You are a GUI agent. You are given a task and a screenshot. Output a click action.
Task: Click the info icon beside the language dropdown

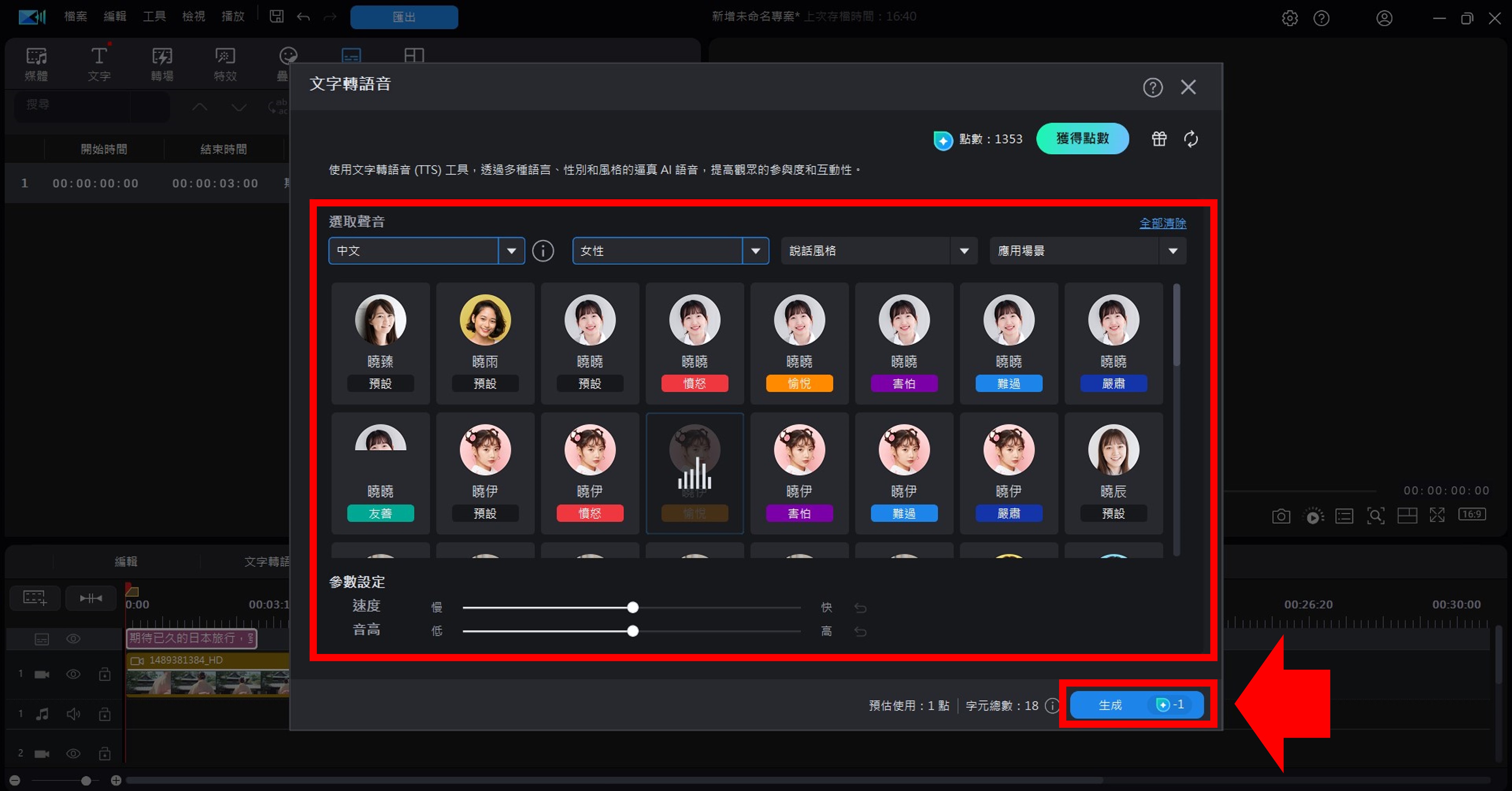pyautogui.click(x=543, y=251)
